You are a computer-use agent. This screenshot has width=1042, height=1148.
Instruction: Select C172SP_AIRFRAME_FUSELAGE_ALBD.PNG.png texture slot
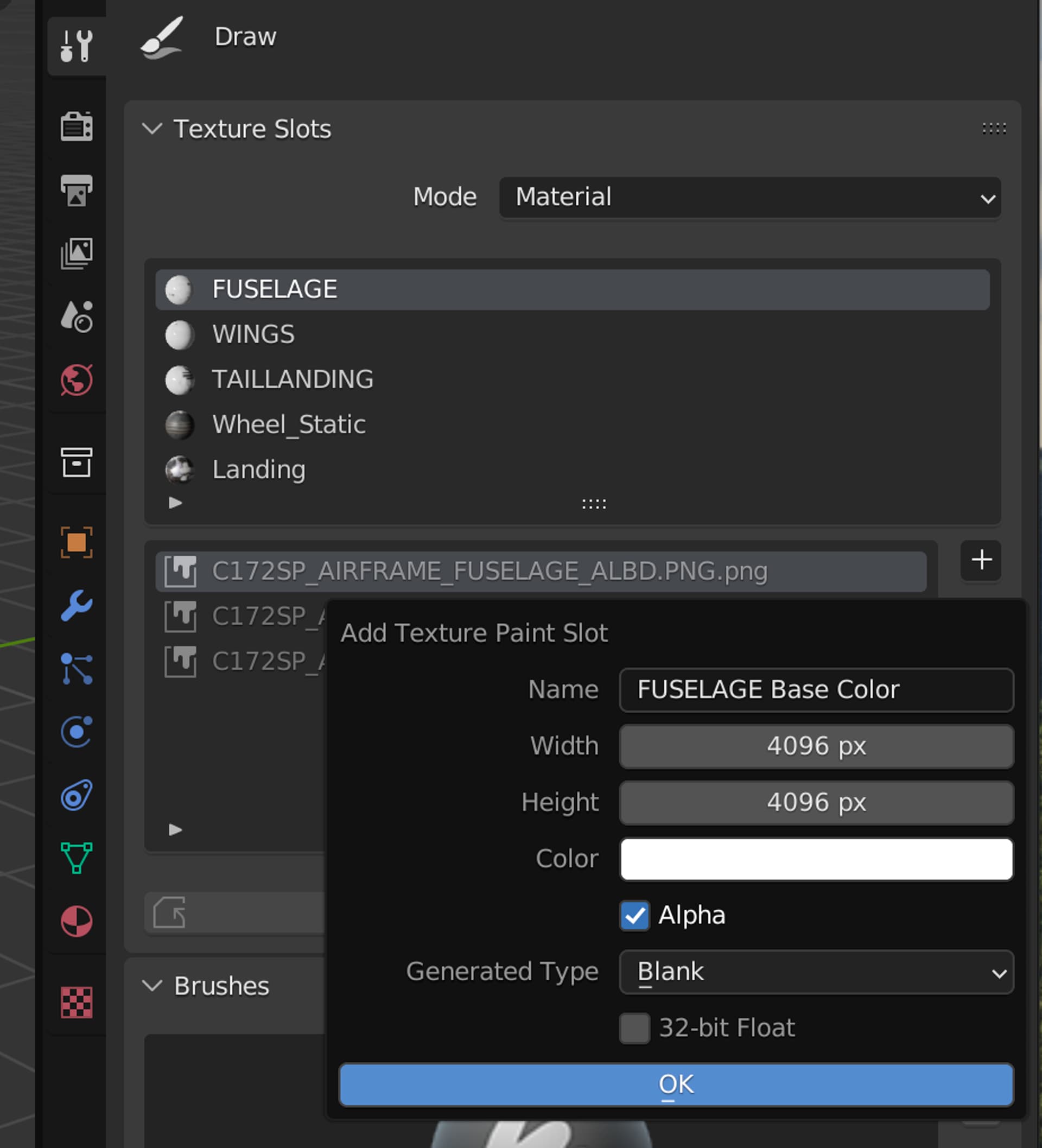541,571
